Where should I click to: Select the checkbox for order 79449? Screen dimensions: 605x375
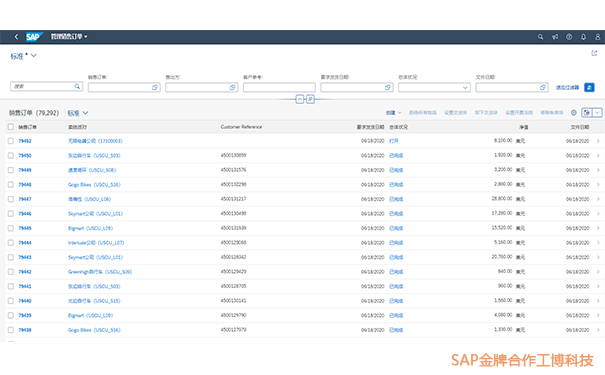tap(11, 170)
